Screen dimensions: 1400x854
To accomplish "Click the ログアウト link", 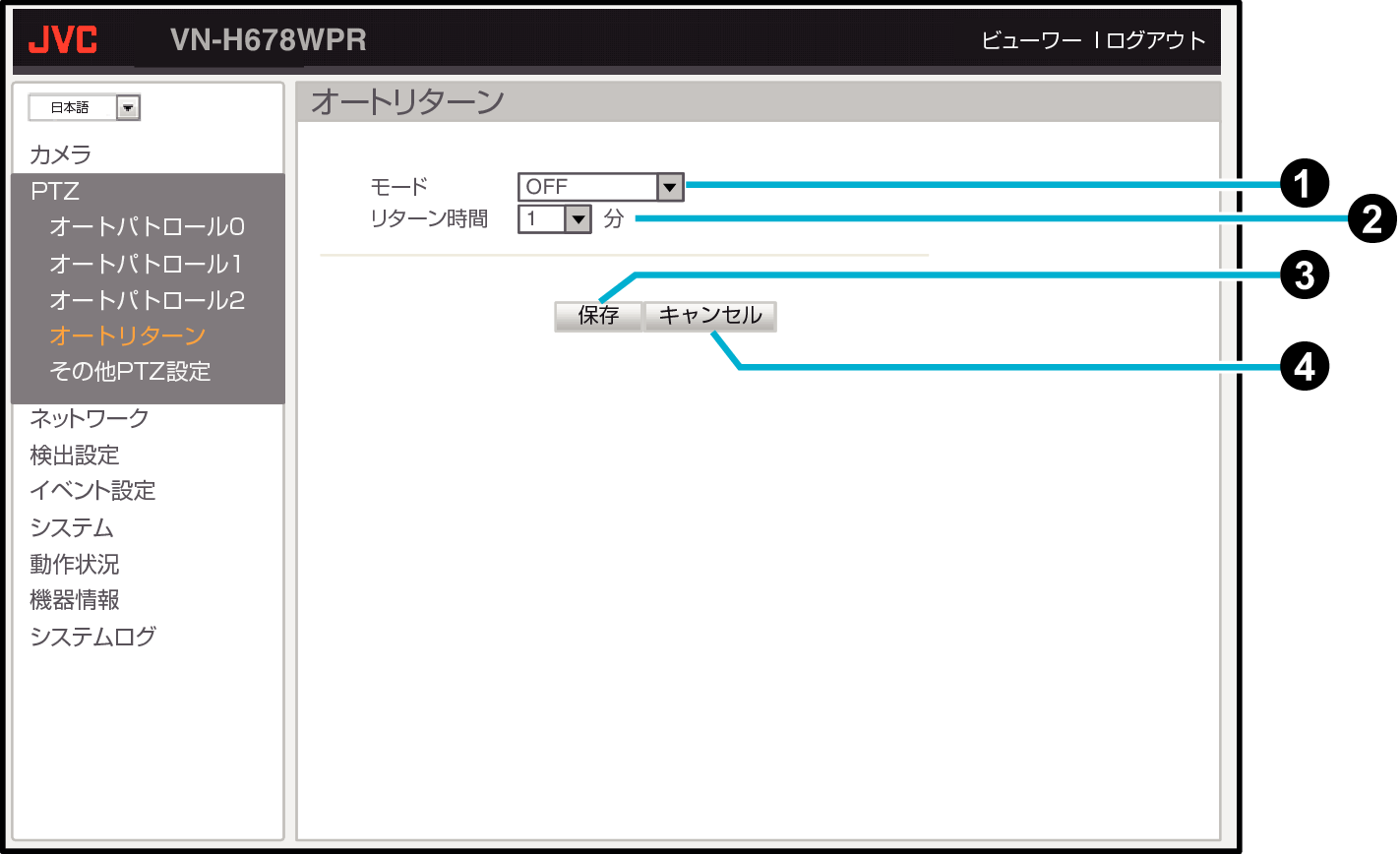I will coord(1156,40).
